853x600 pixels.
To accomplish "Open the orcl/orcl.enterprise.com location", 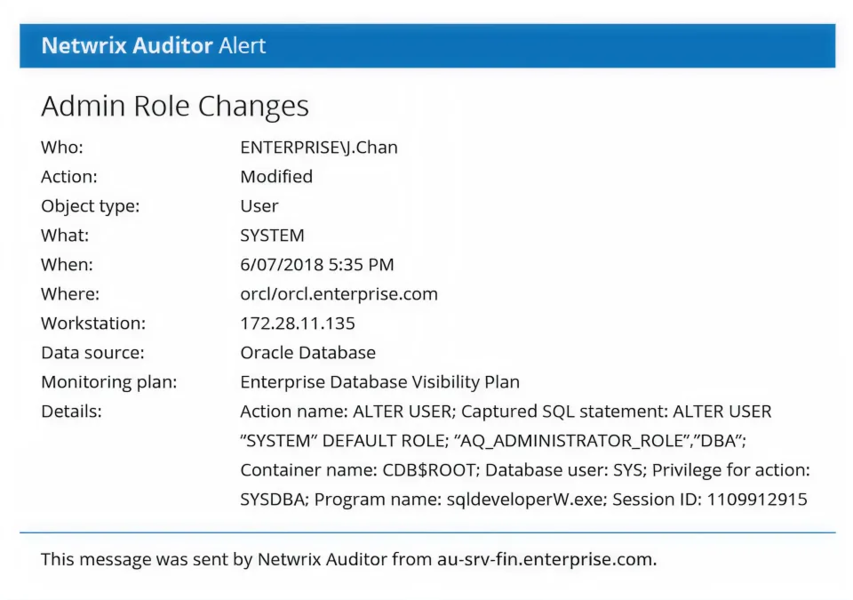I will point(339,294).
